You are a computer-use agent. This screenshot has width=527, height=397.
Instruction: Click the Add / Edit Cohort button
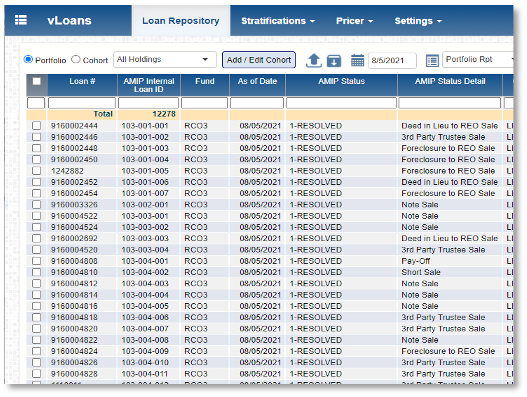259,60
